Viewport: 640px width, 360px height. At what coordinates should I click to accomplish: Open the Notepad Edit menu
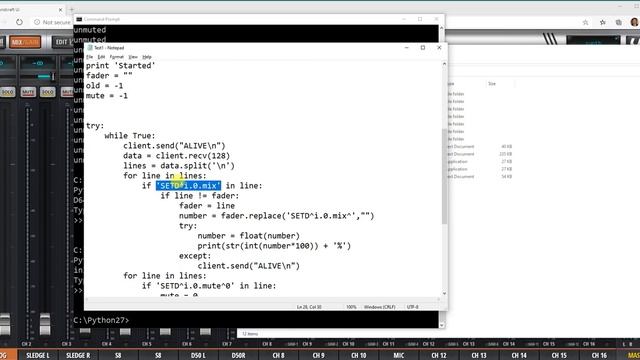[101, 57]
